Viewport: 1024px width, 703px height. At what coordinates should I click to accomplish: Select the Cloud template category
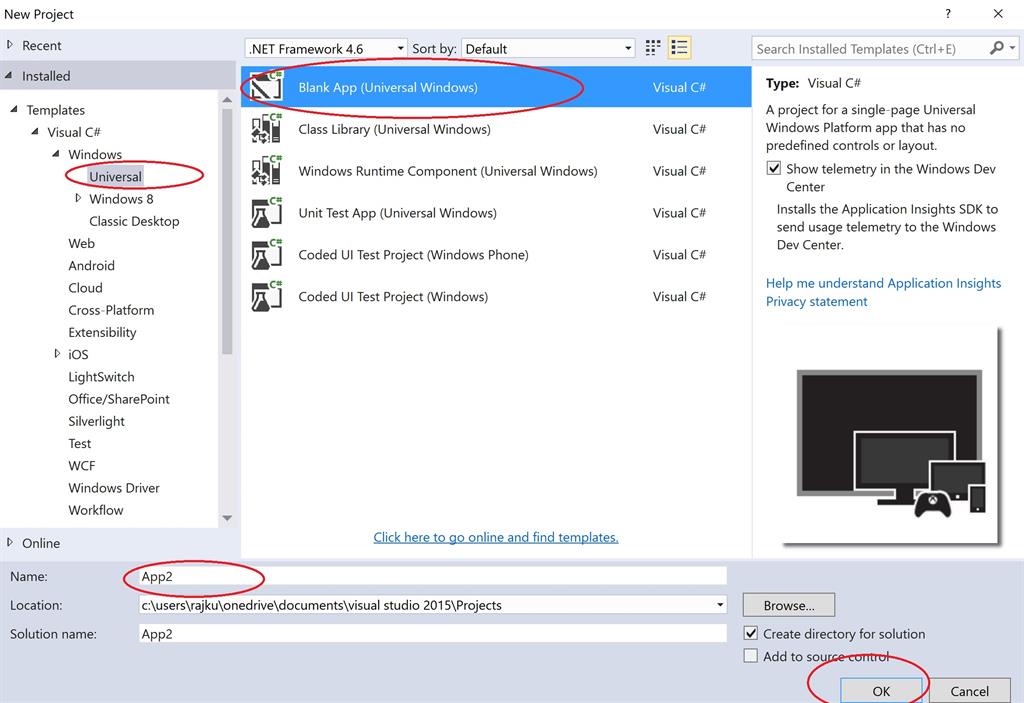tap(85, 287)
